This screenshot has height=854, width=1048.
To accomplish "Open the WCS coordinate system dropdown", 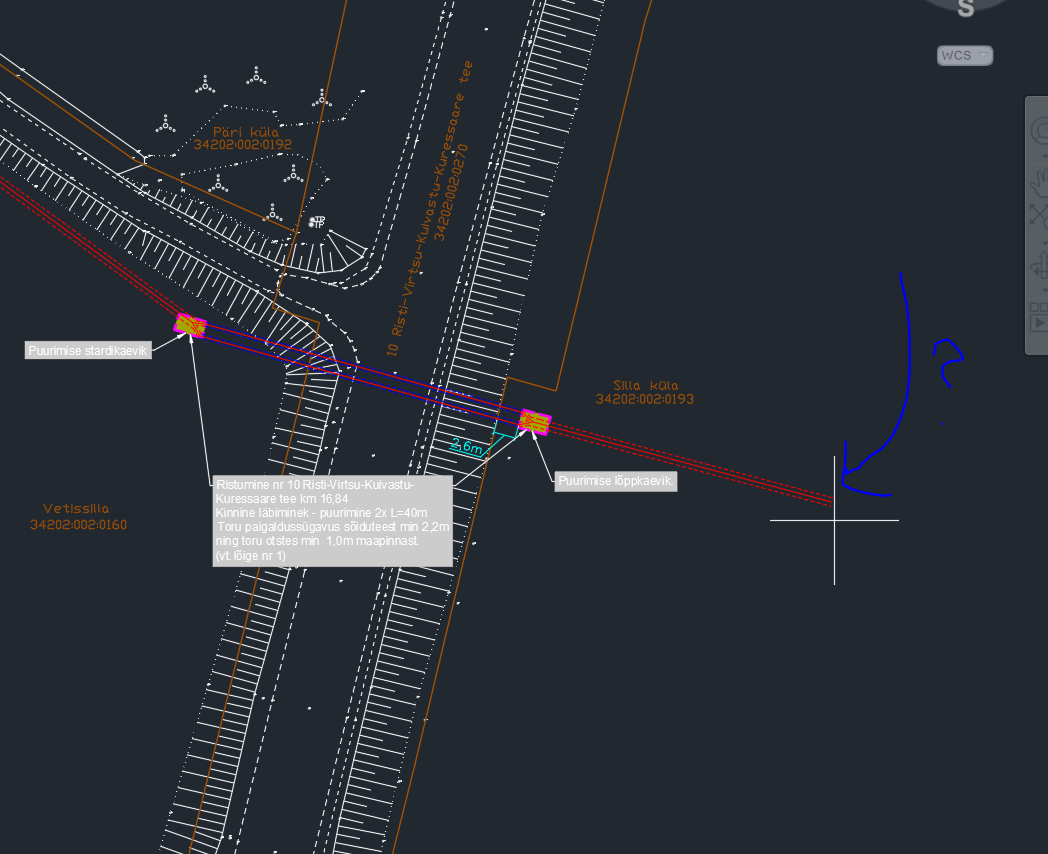I will coord(965,55).
